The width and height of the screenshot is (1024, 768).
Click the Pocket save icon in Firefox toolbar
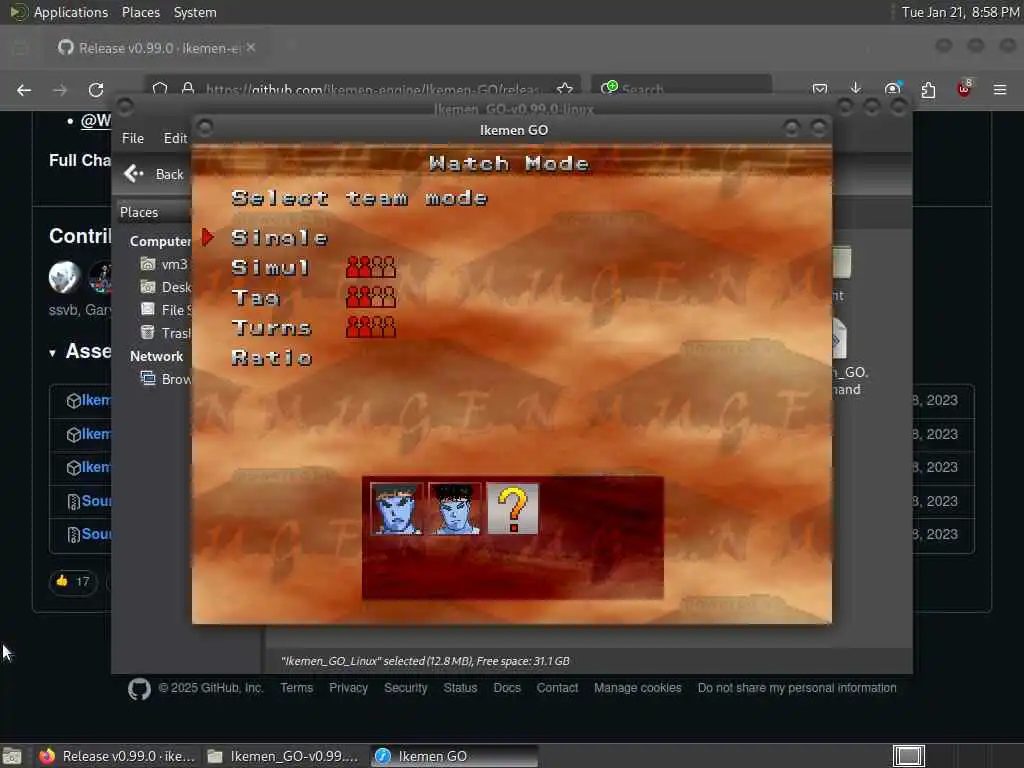point(820,89)
